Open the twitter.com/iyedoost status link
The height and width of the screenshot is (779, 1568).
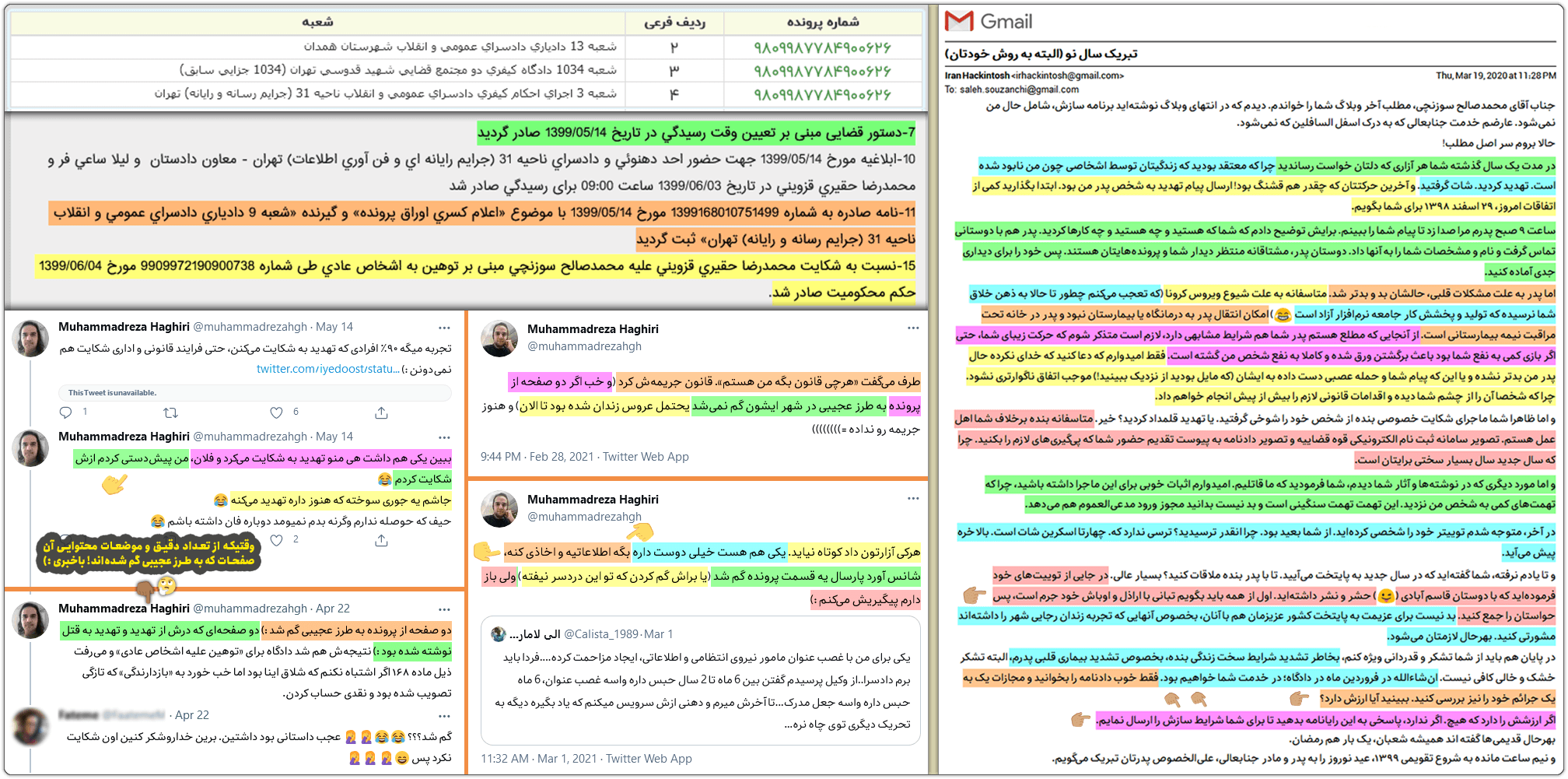[x=327, y=369]
